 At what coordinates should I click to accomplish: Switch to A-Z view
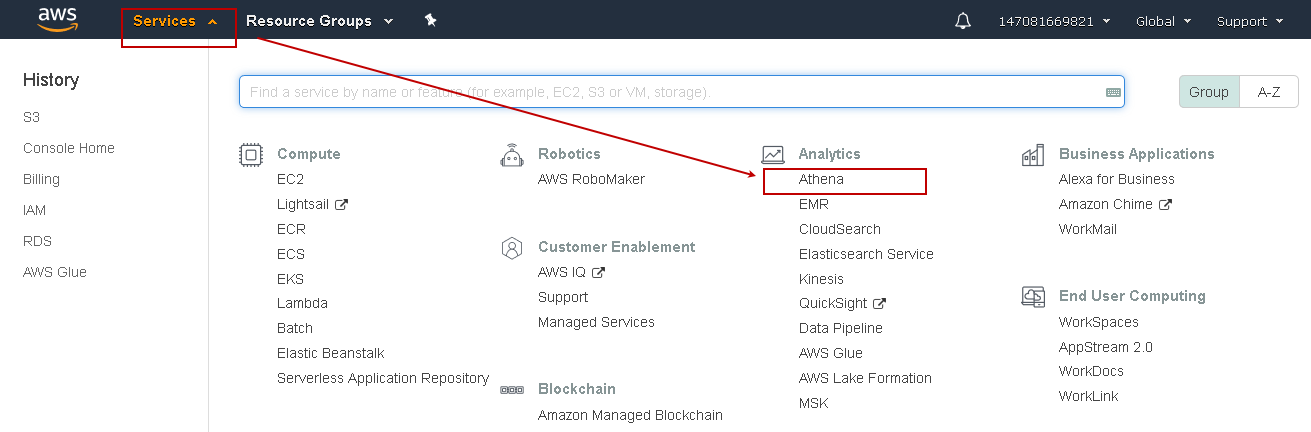[x=1269, y=92]
